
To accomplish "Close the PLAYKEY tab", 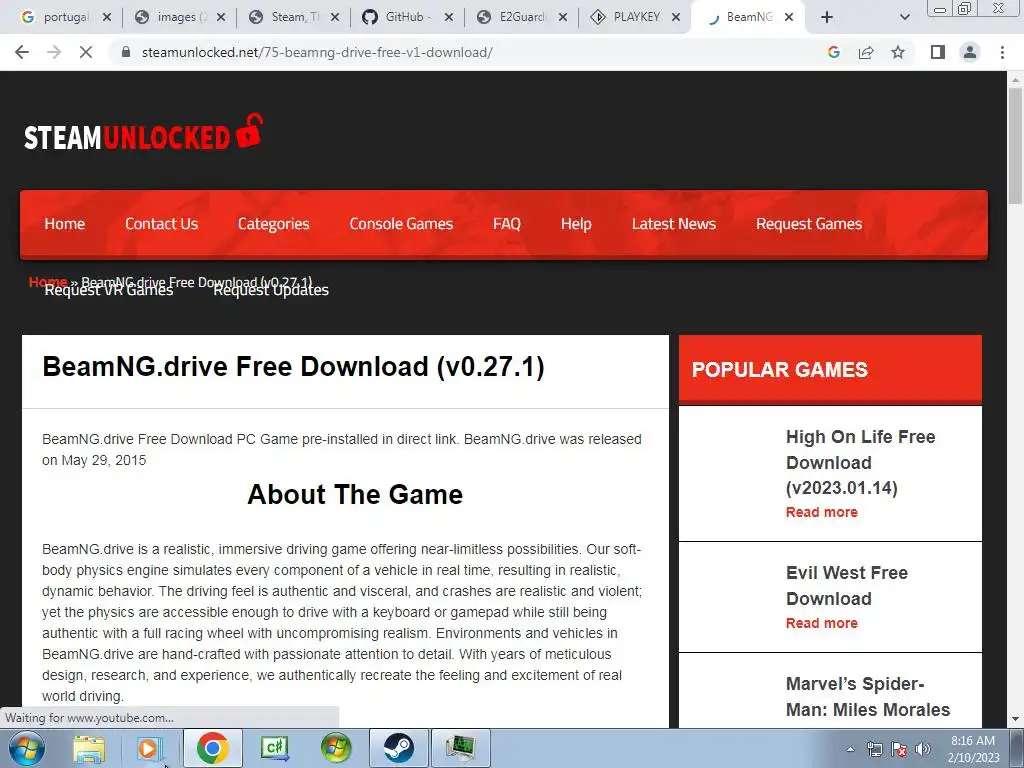I will pos(676,18).
